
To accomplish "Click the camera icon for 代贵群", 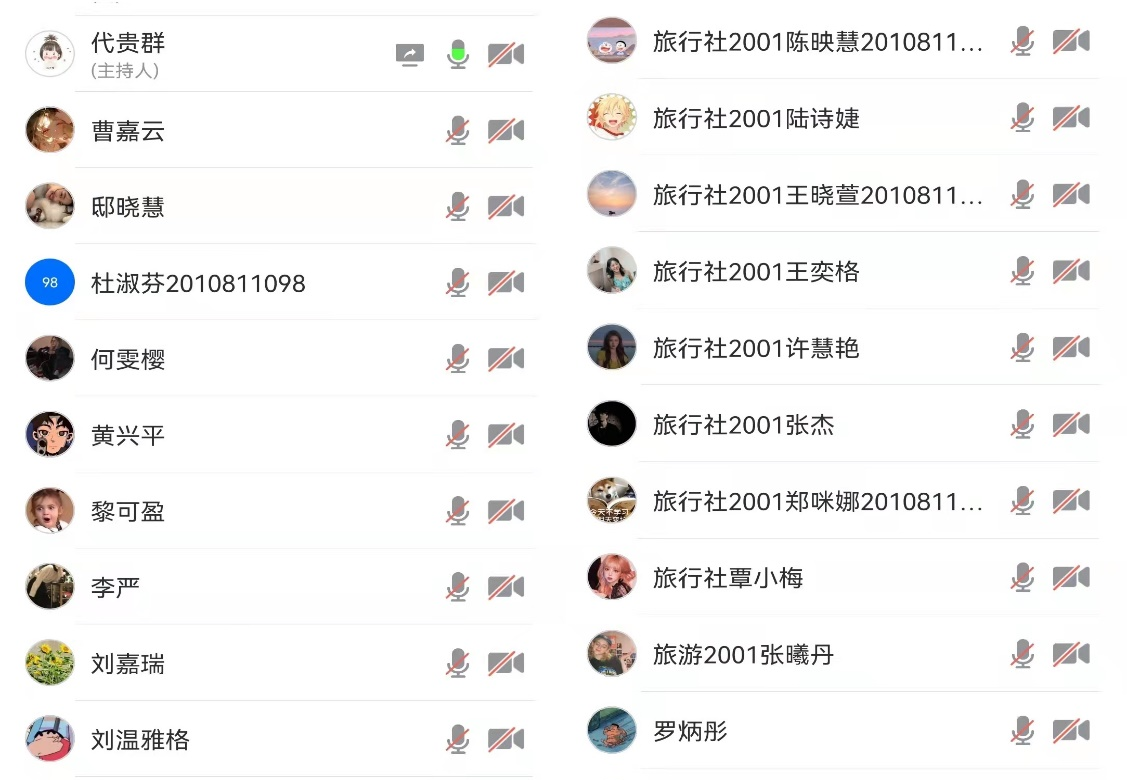I will tap(506, 55).
